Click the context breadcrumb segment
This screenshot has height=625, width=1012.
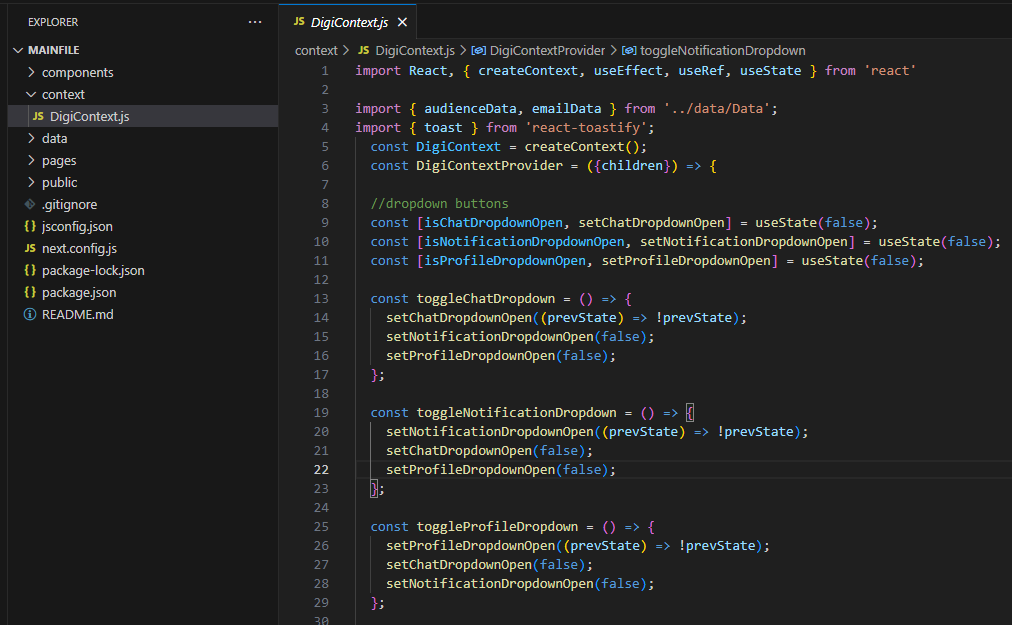coord(315,50)
